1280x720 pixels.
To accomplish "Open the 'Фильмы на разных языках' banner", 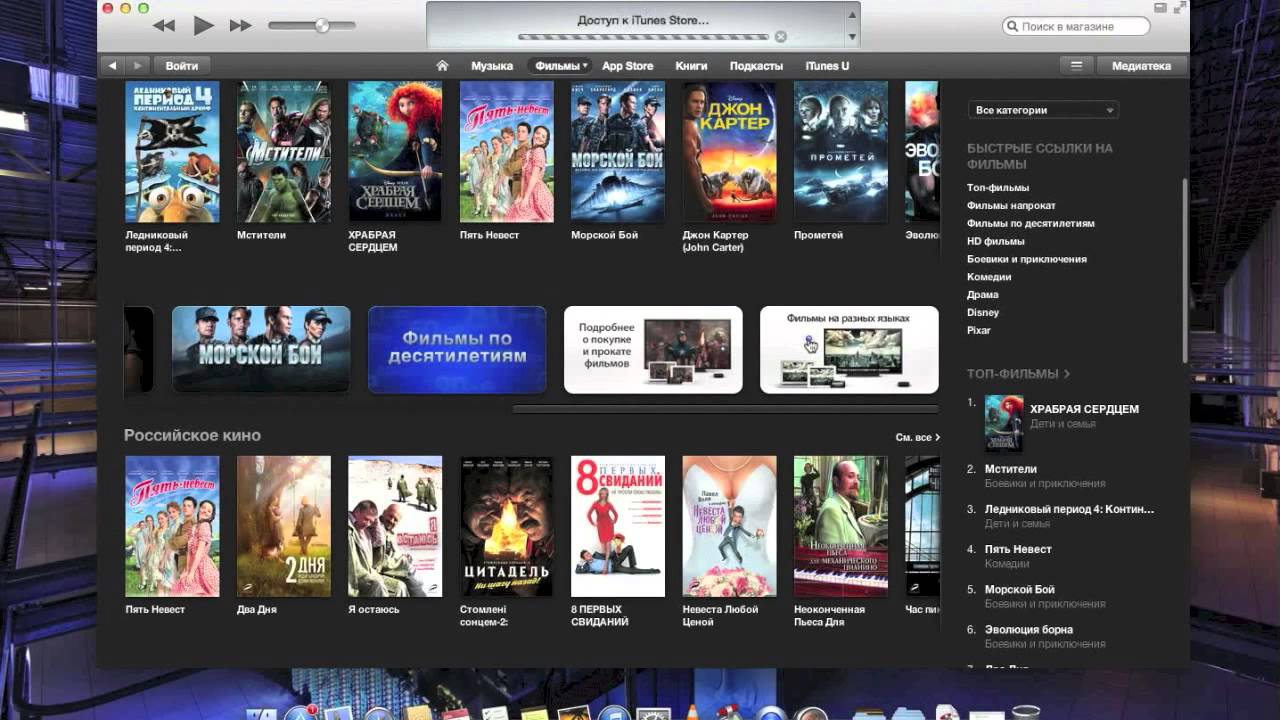I will click(x=849, y=349).
